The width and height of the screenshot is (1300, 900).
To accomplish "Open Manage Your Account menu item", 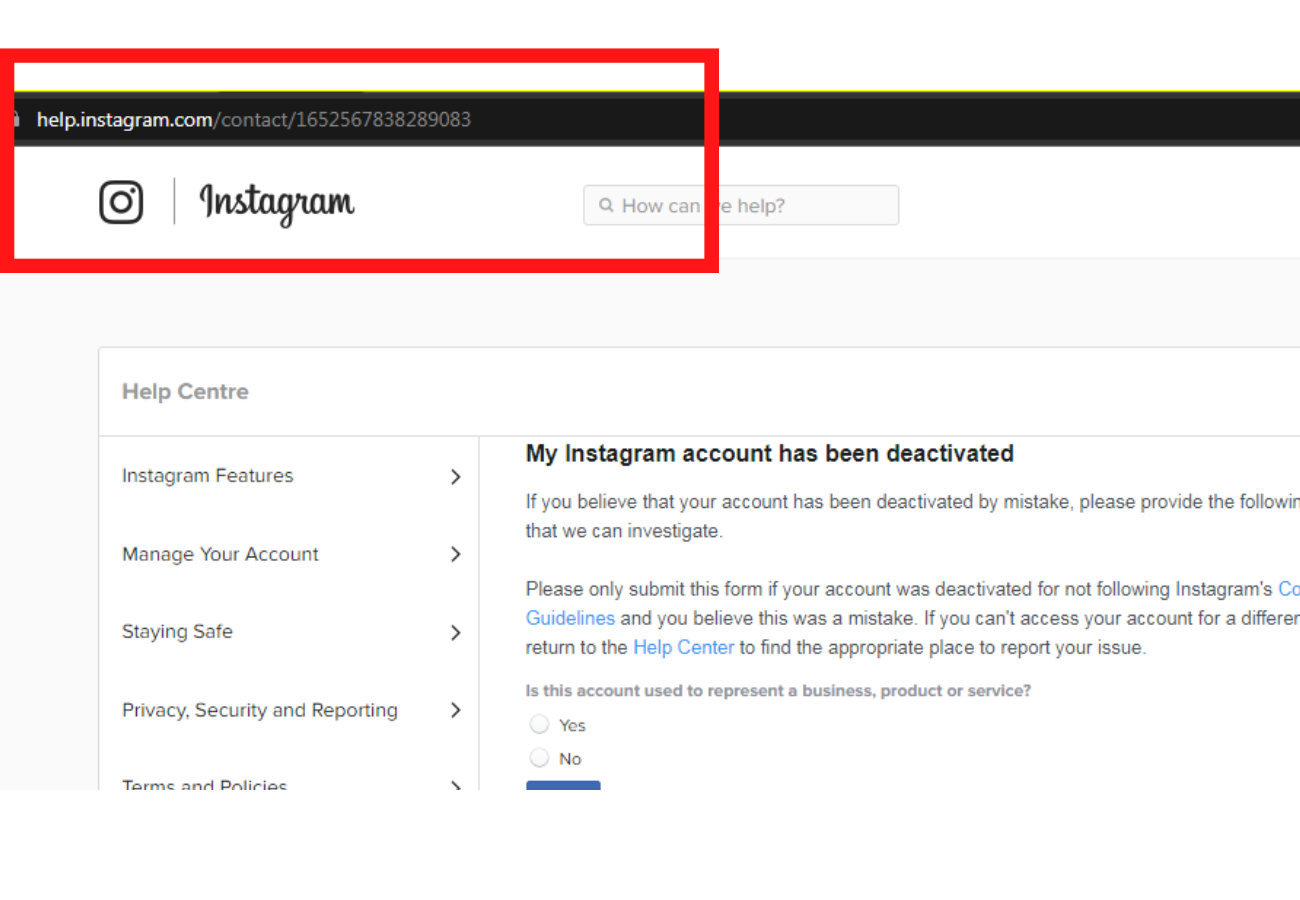I will click(220, 554).
